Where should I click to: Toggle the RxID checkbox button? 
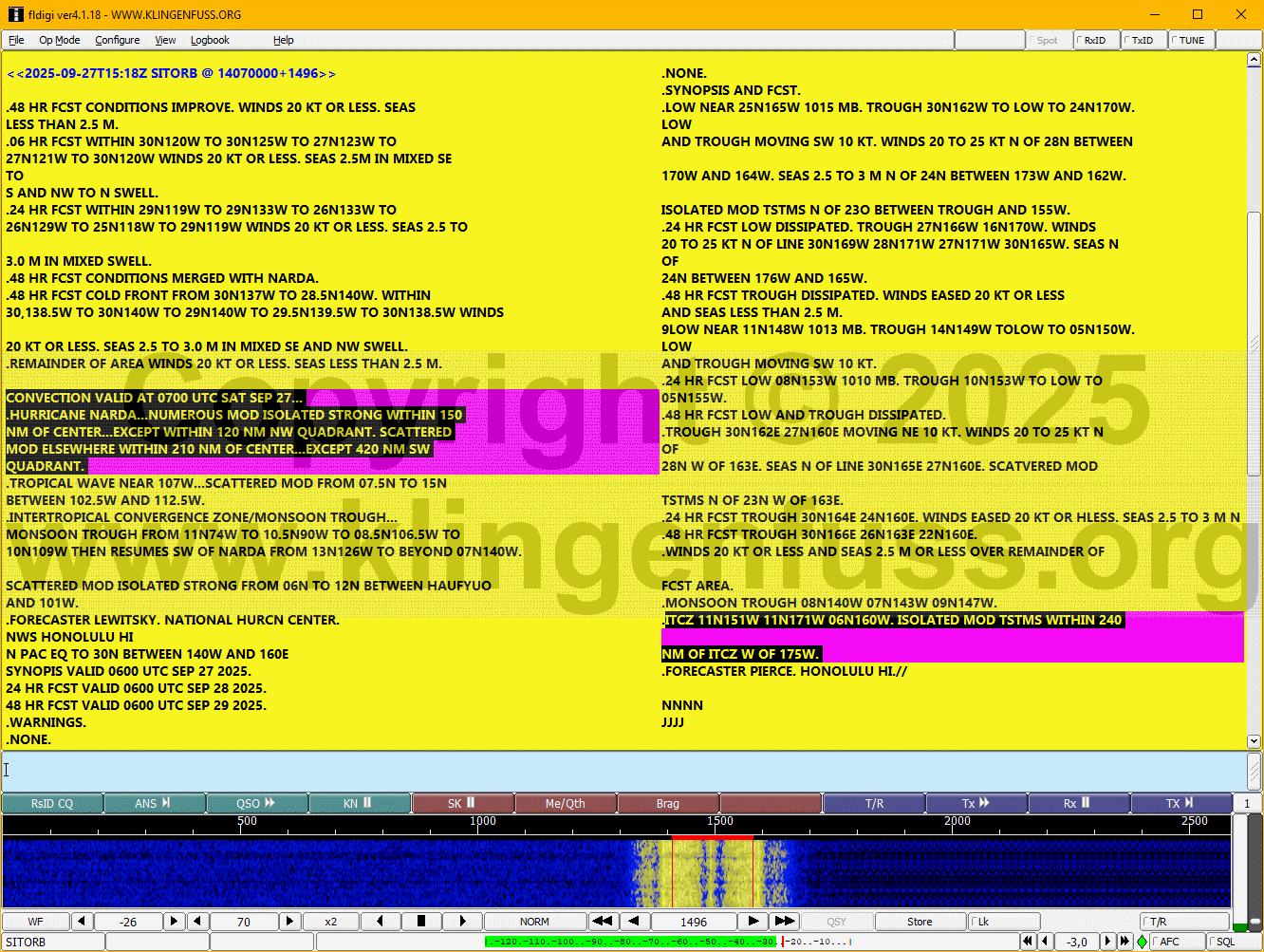click(x=1096, y=40)
